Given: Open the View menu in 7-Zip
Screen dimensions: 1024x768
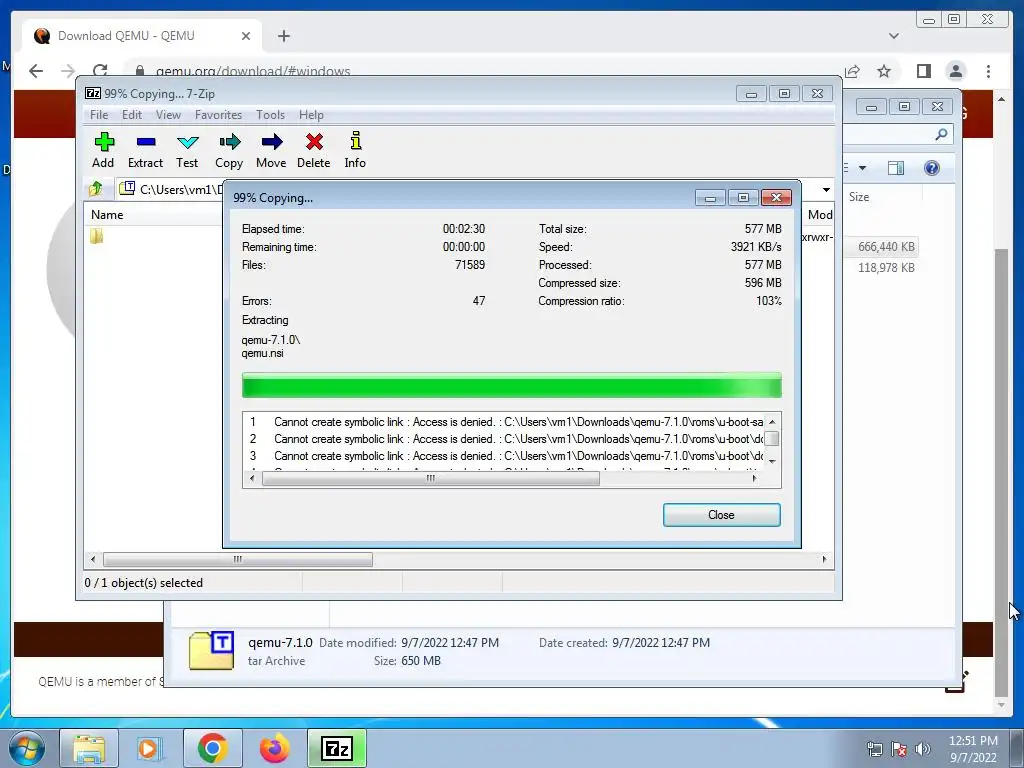Looking at the screenshot, I should click(168, 115).
